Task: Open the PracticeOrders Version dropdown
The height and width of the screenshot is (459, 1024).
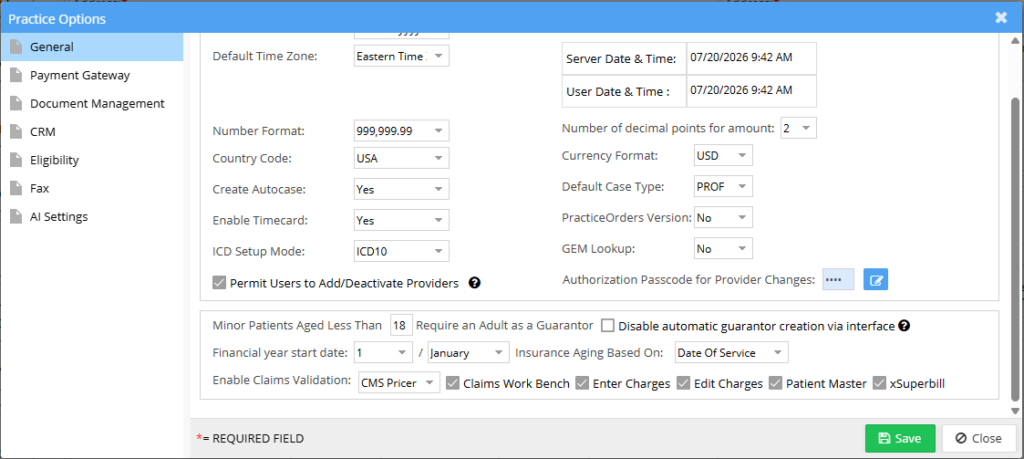Action: click(724, 217)
